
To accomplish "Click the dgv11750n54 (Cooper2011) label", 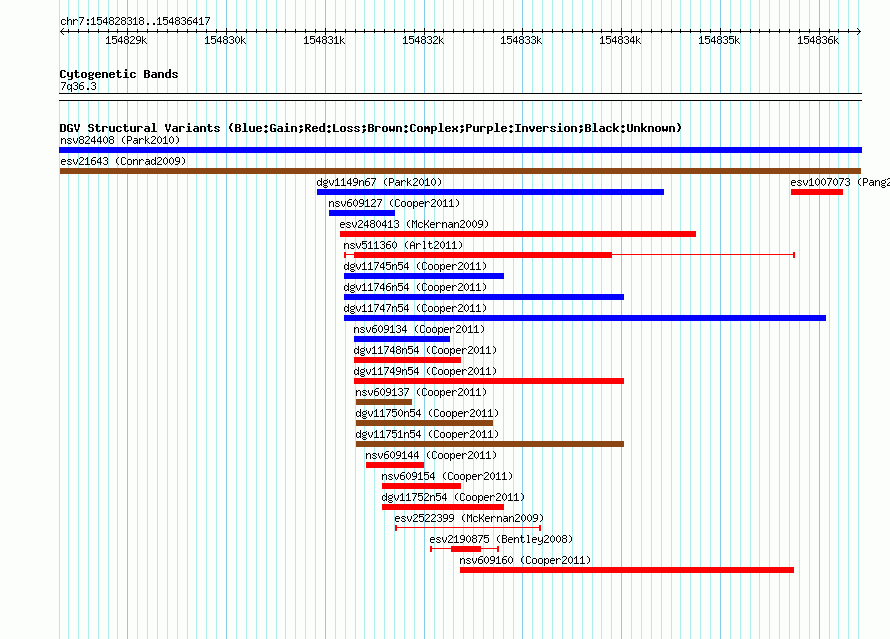I will (427, 413).
